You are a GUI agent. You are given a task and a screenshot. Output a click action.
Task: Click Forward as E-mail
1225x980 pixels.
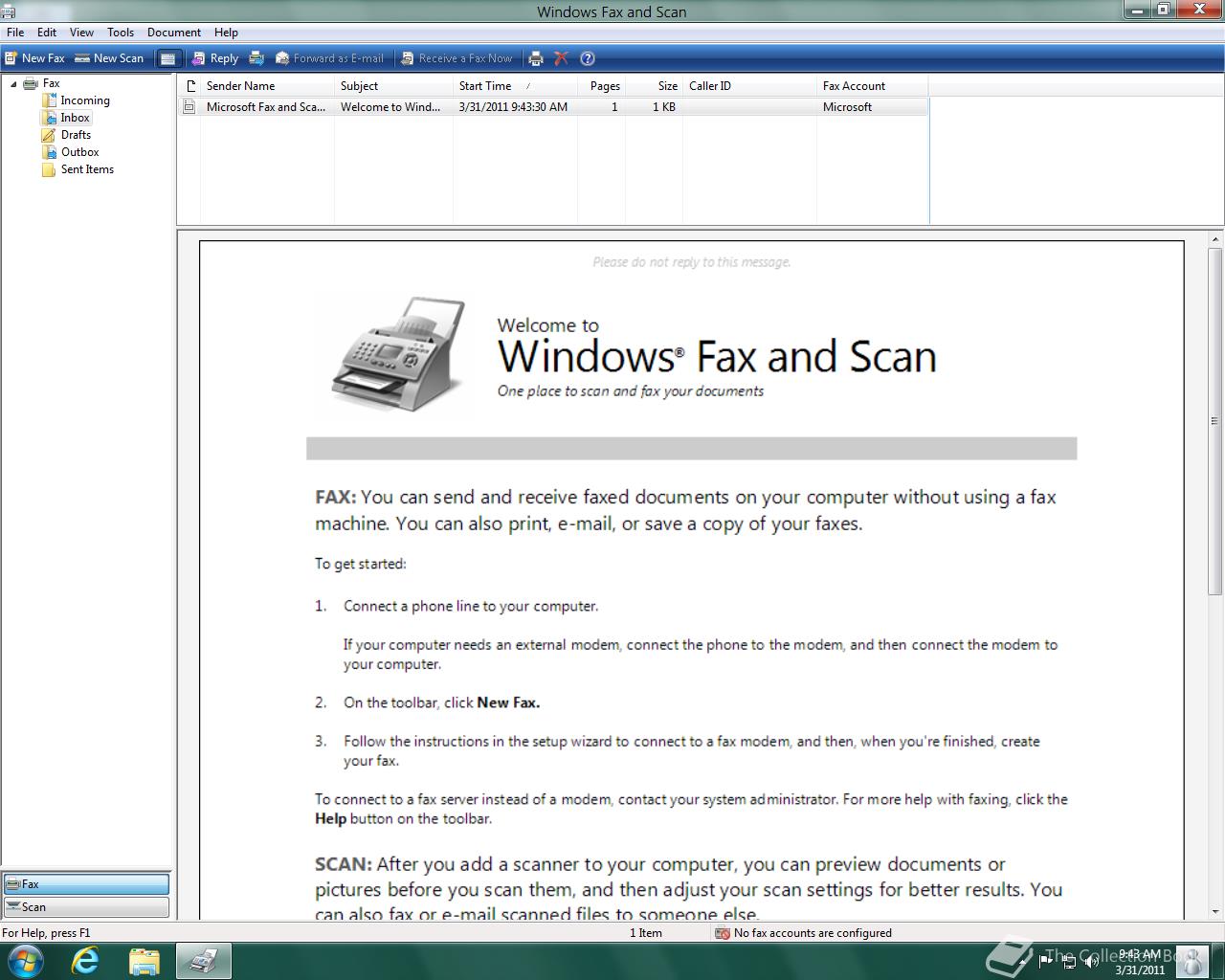(329, 58)
